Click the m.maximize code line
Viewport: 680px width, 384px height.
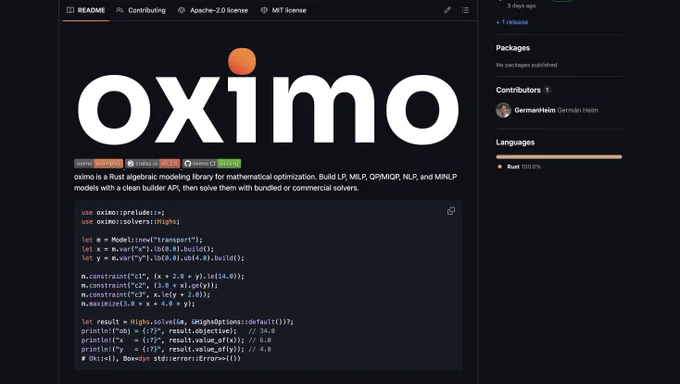pos(138,304)
